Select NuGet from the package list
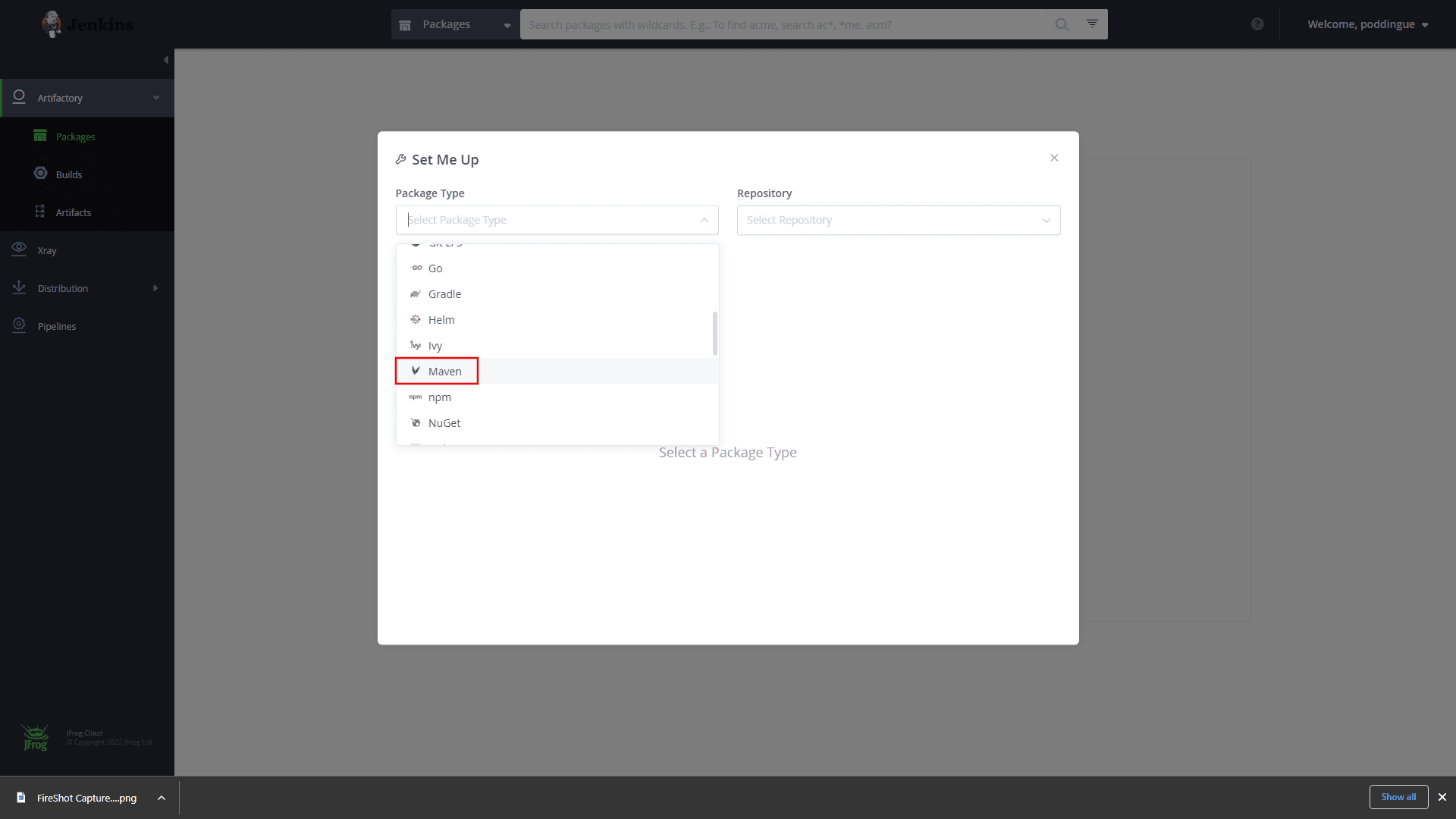The width and height of the screenshot is (1456, 819). (557, 423)
